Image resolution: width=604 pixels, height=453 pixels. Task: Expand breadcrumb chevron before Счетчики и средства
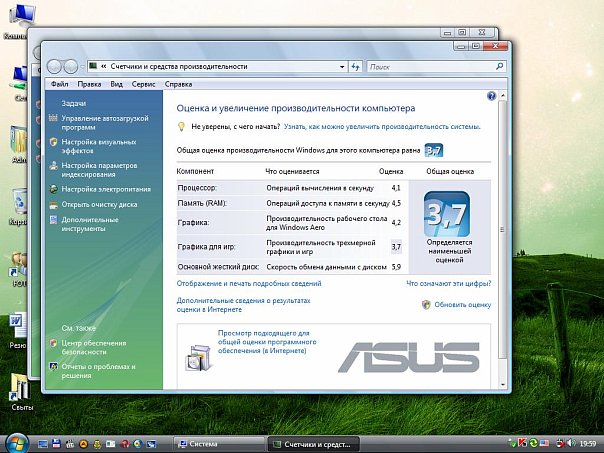(x=103, y=66)
